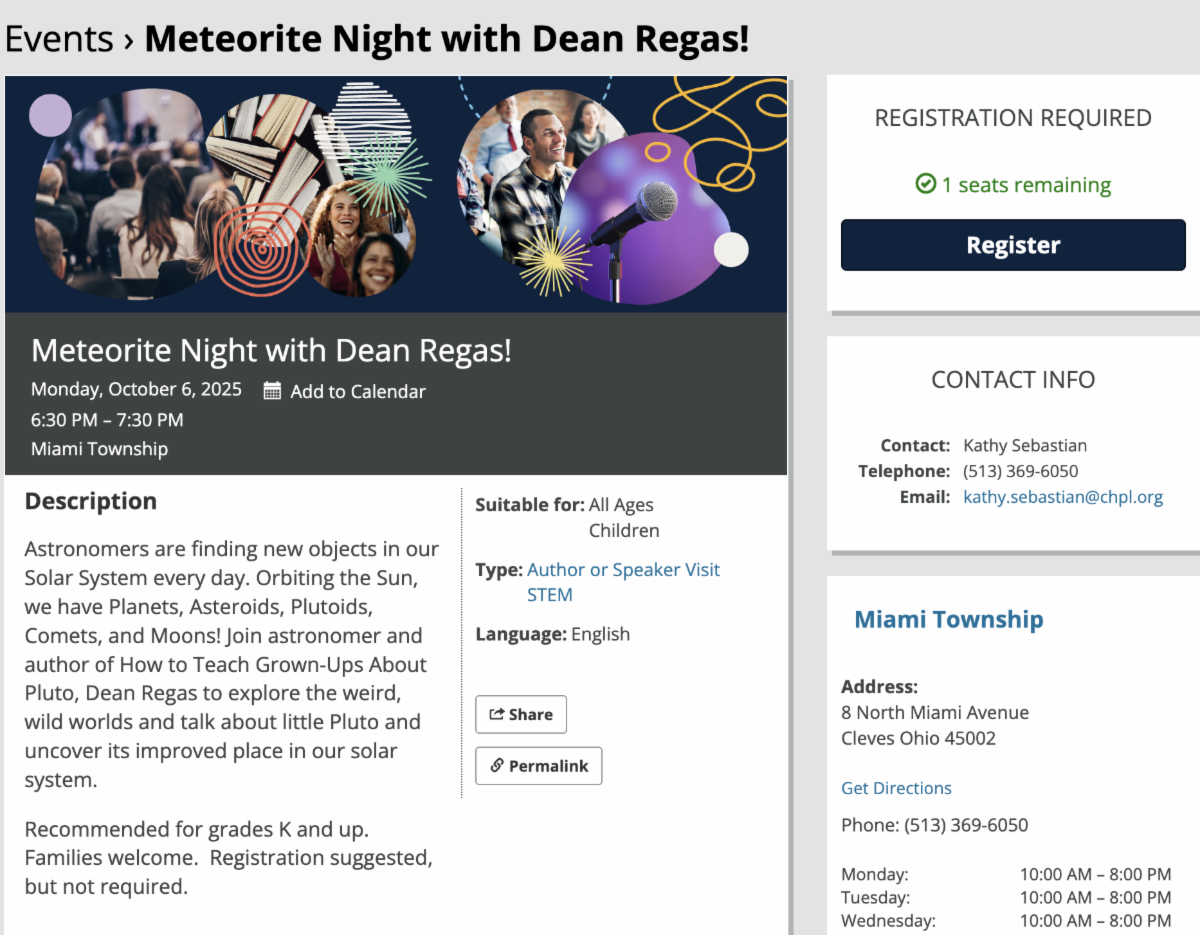Click the Description heading
Image resolution: width=1200 pixels, height=935 pixels.
pyautogui.click(x=91, y=502)
